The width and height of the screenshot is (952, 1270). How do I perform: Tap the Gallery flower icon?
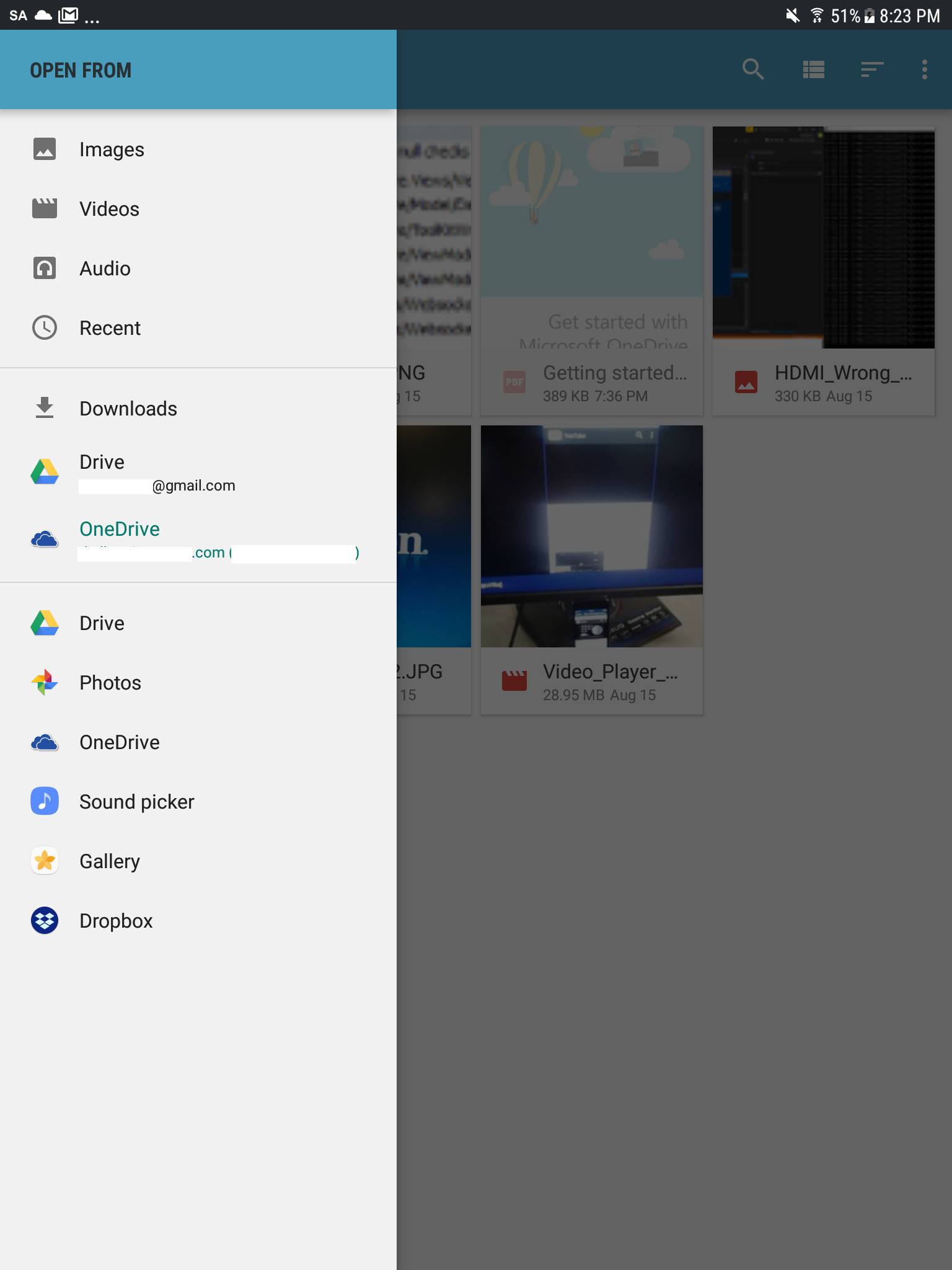45,861
